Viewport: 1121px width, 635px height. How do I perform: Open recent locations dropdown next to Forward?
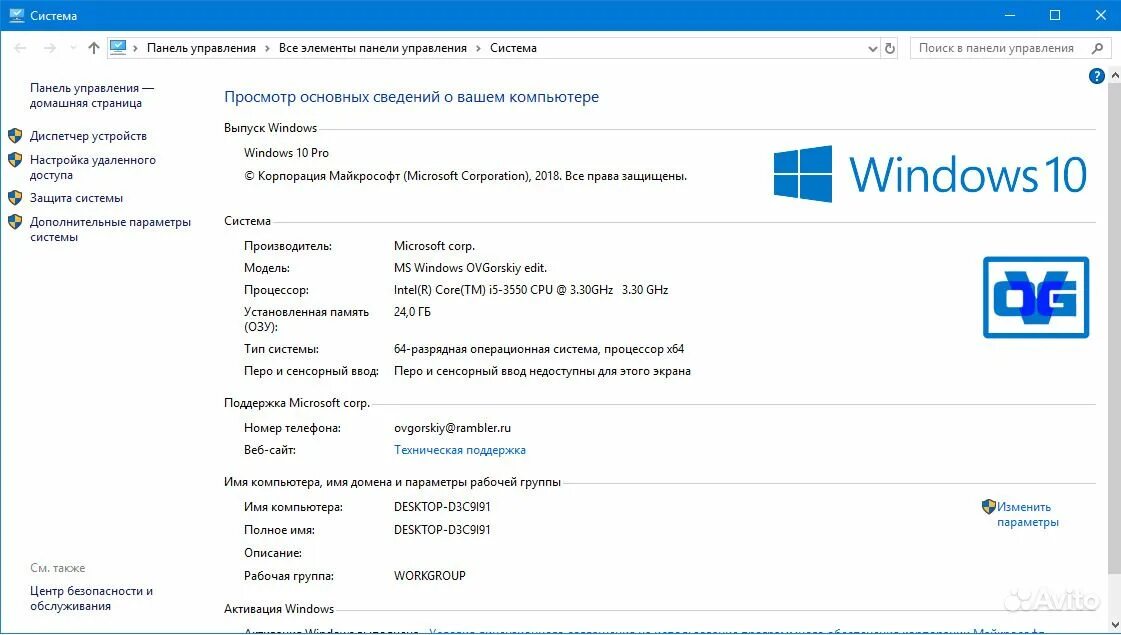(x=73, y=48)
